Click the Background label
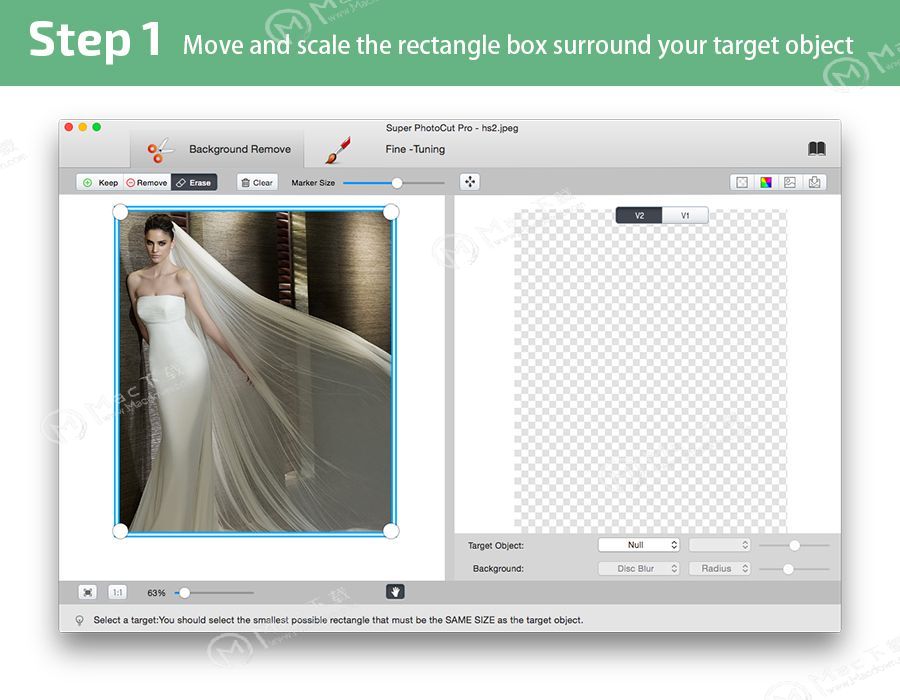Image resolution: width=900 pixels, height=700 pixels. [x=498, y=568]
